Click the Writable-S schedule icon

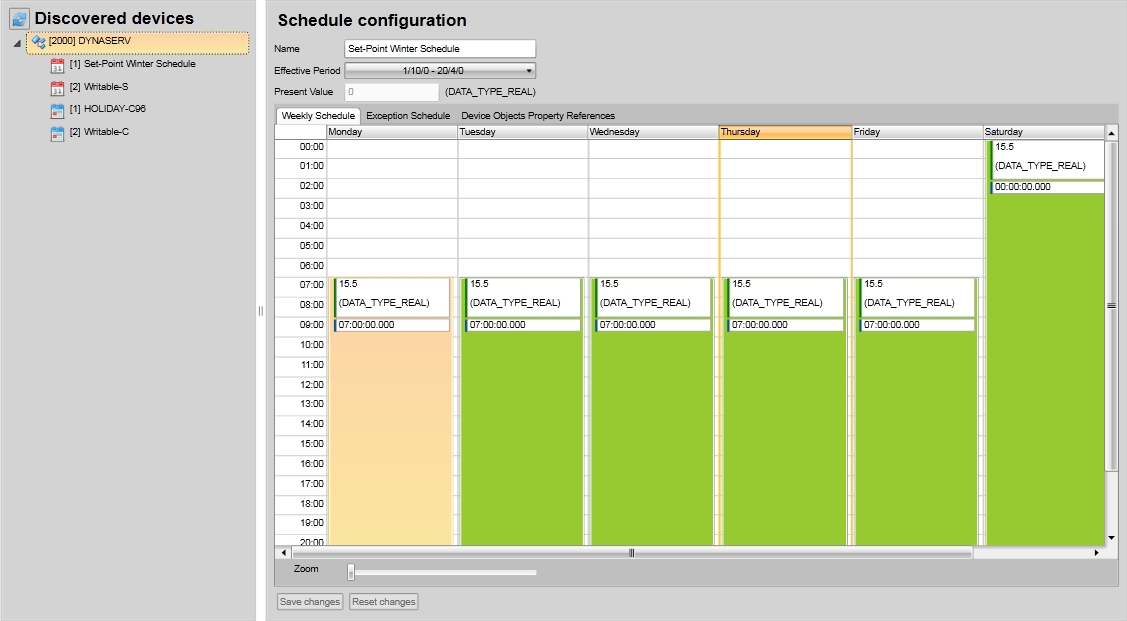point(57,88)
